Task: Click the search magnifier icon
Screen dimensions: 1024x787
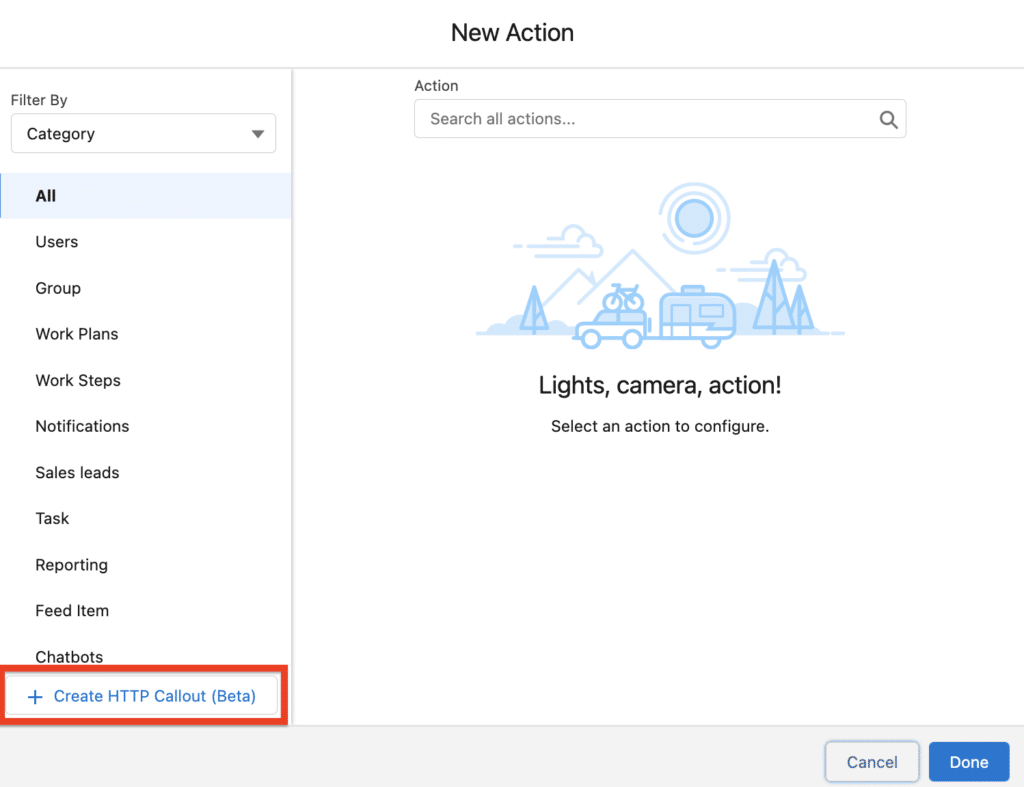Action: (x=888, y=120)
